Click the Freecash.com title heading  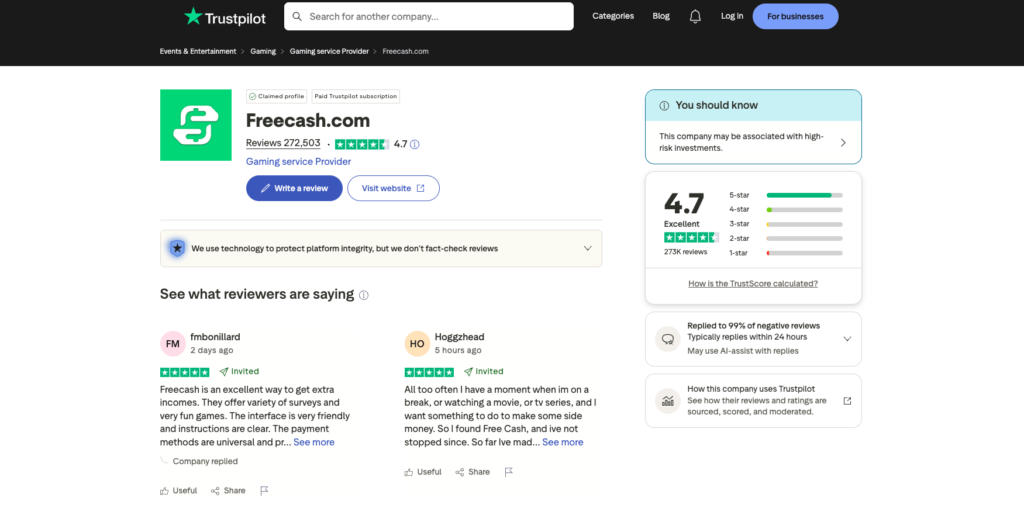(308, 121)
